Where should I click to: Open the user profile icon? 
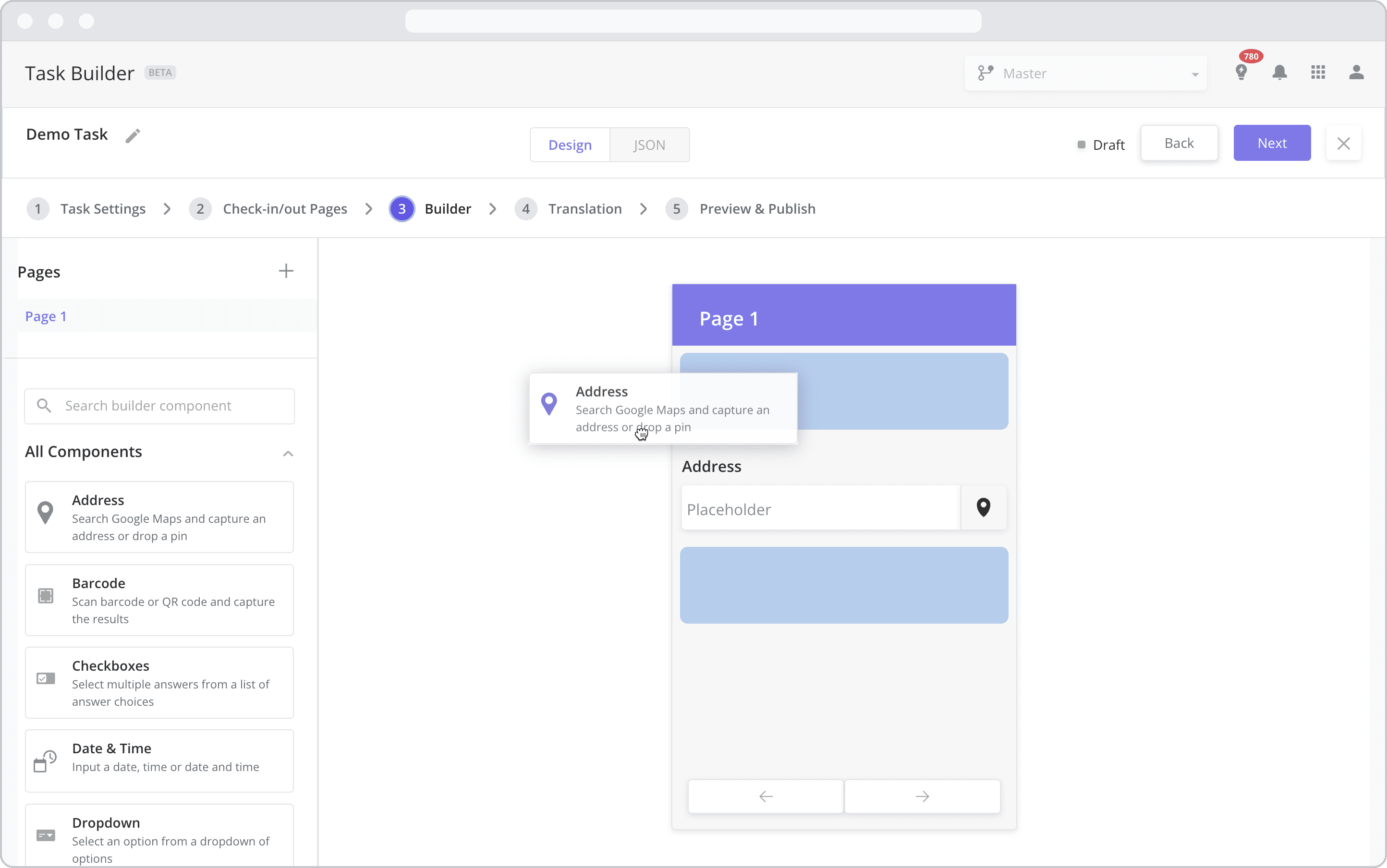click(1357, 72)
